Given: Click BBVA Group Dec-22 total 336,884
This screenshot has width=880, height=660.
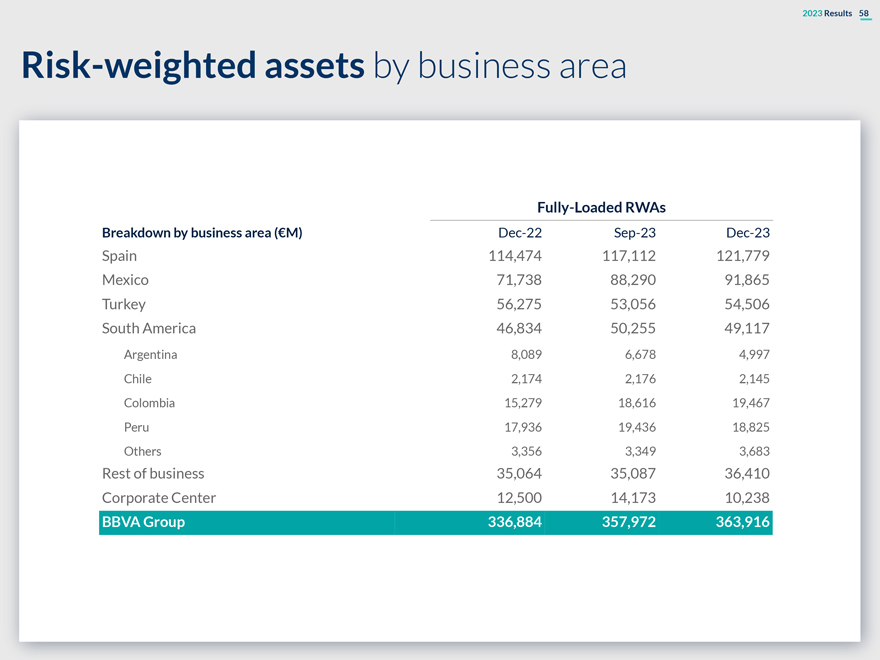Looking at the screenshot, I should point(515,522).
